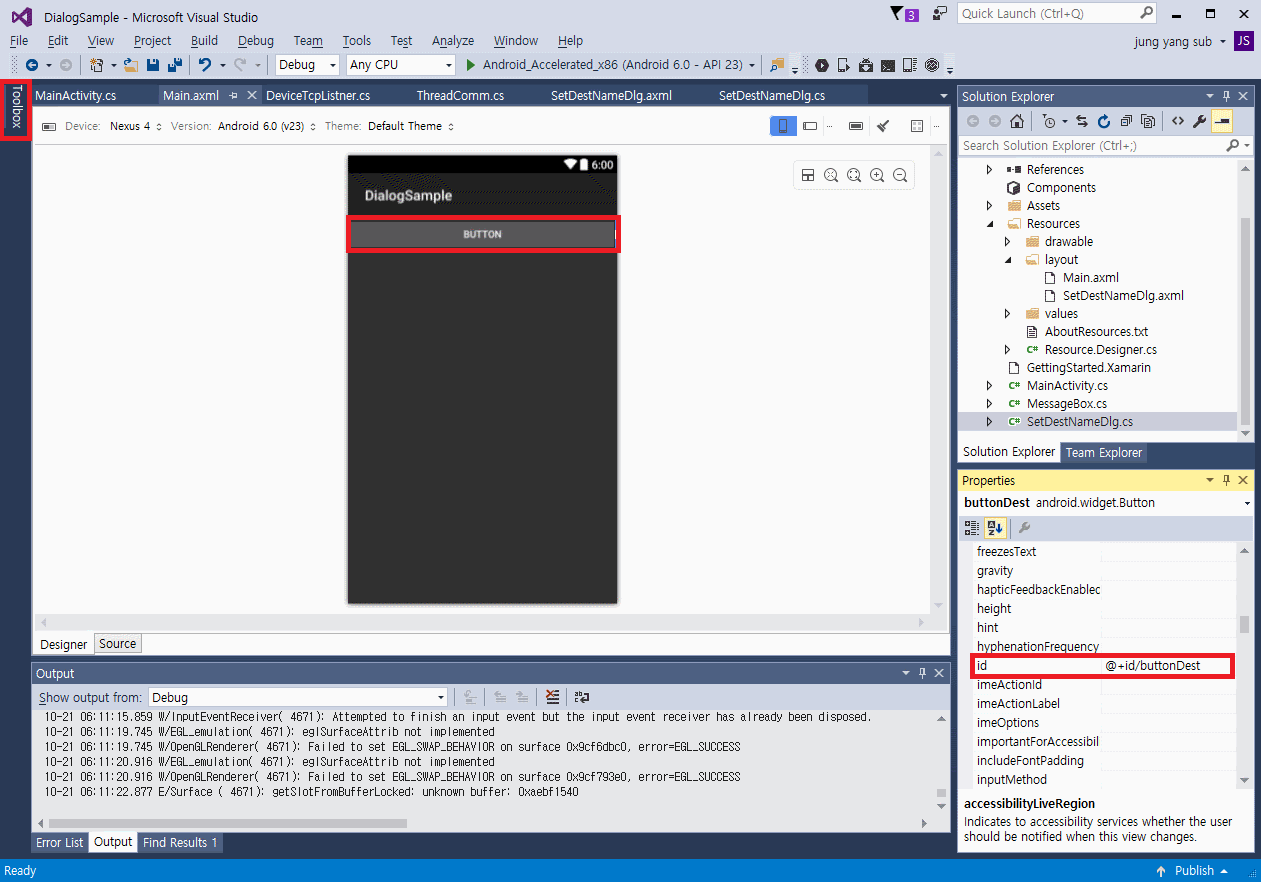The height and width of the screenshot is (882, 1261).
Task: Click the New Project toolbar icon
Action: [97, 65]
